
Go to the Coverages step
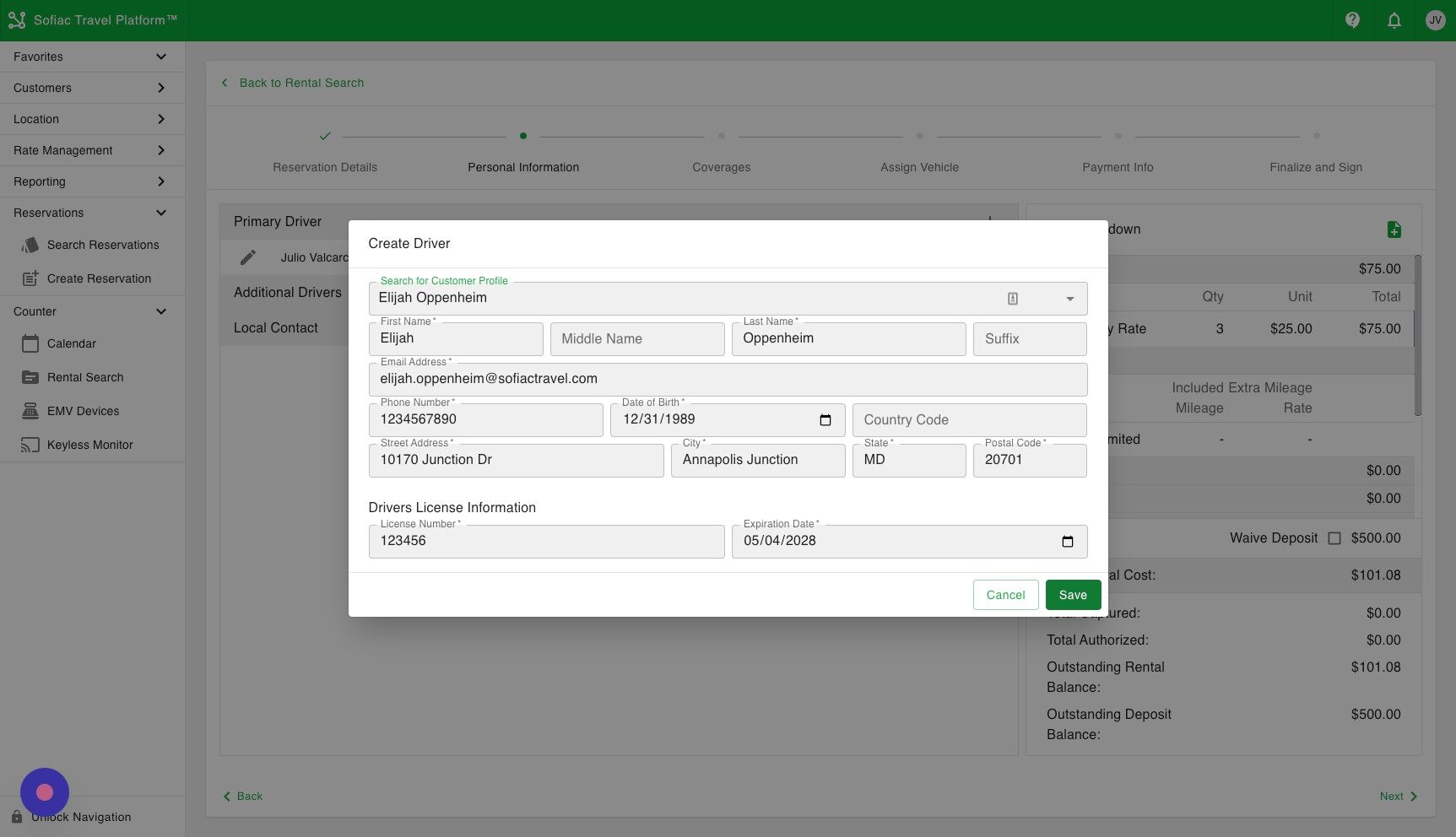click(721, 167)
